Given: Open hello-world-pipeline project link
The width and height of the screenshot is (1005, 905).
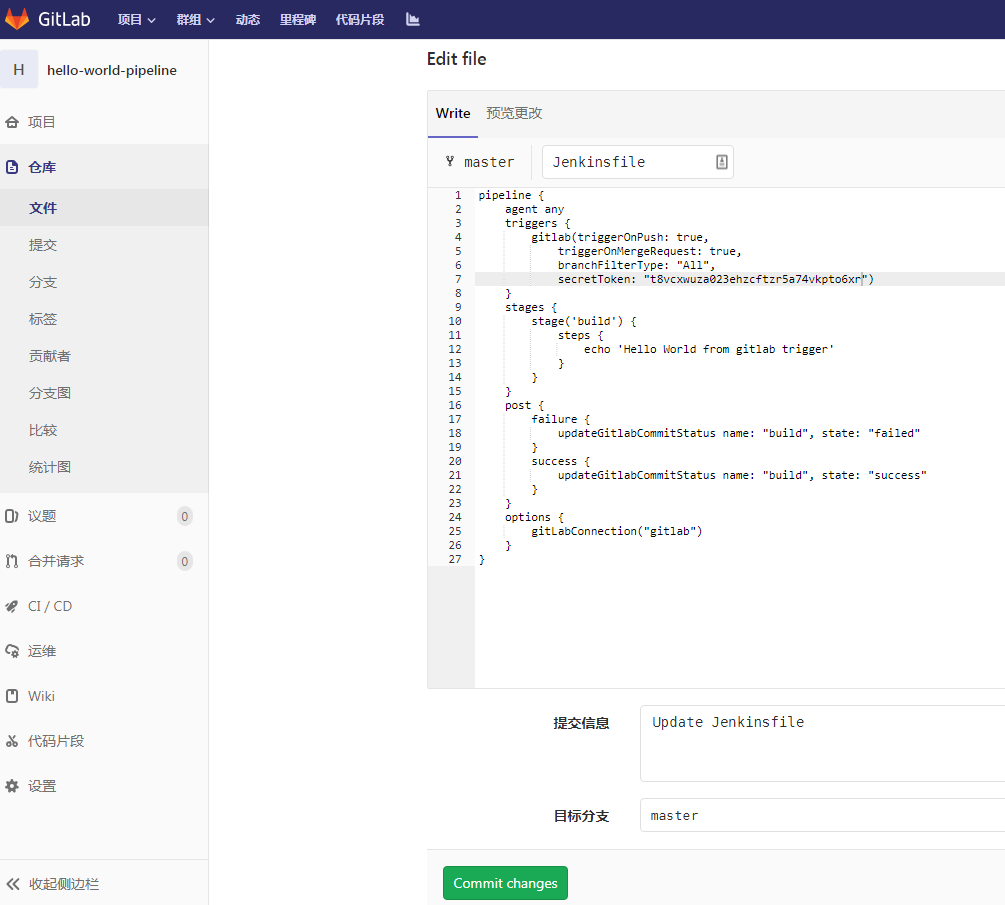Looking at the screenshot, I should [x=112, y=71].
